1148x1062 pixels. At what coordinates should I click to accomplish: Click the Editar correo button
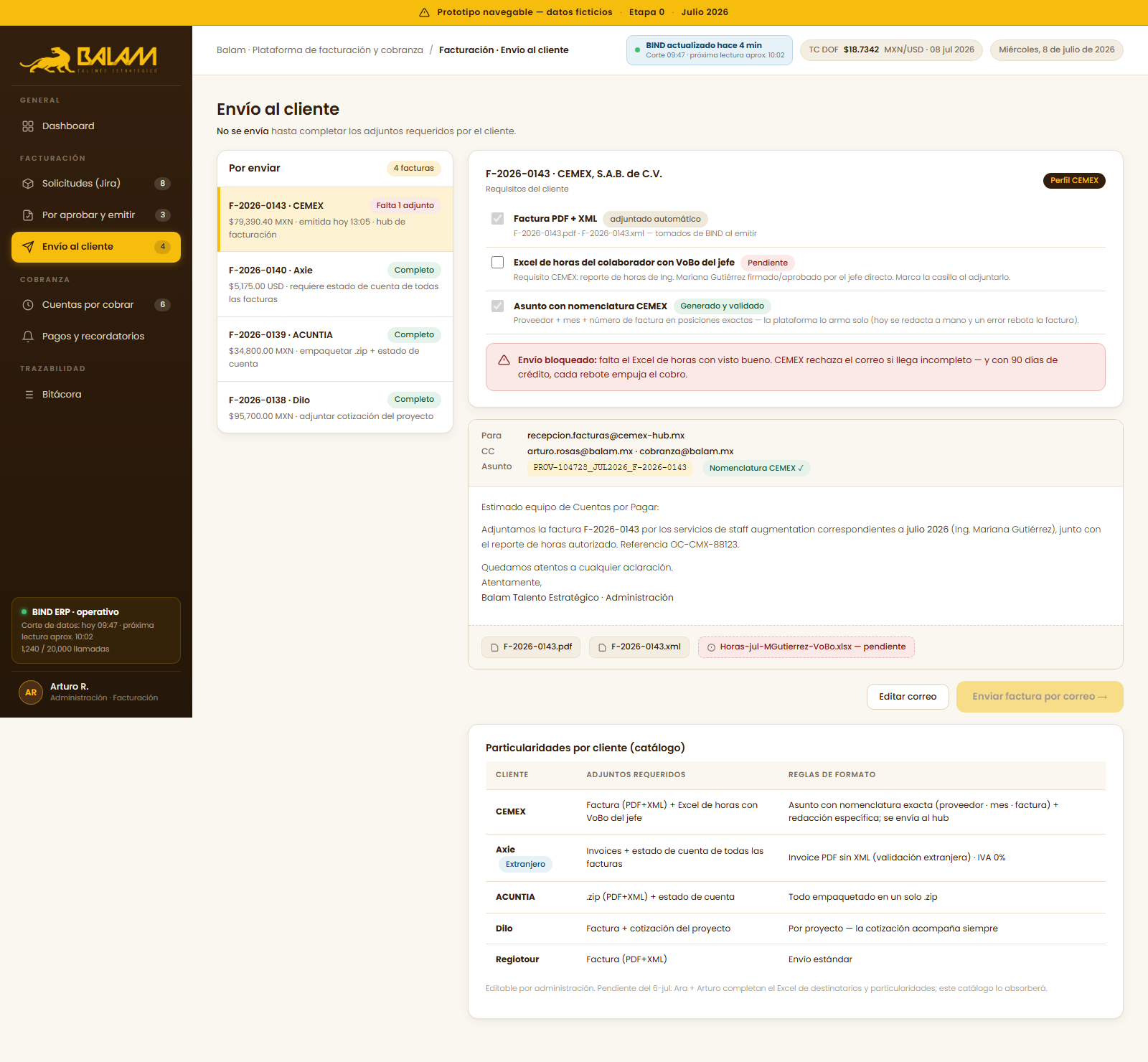point(908,697)
